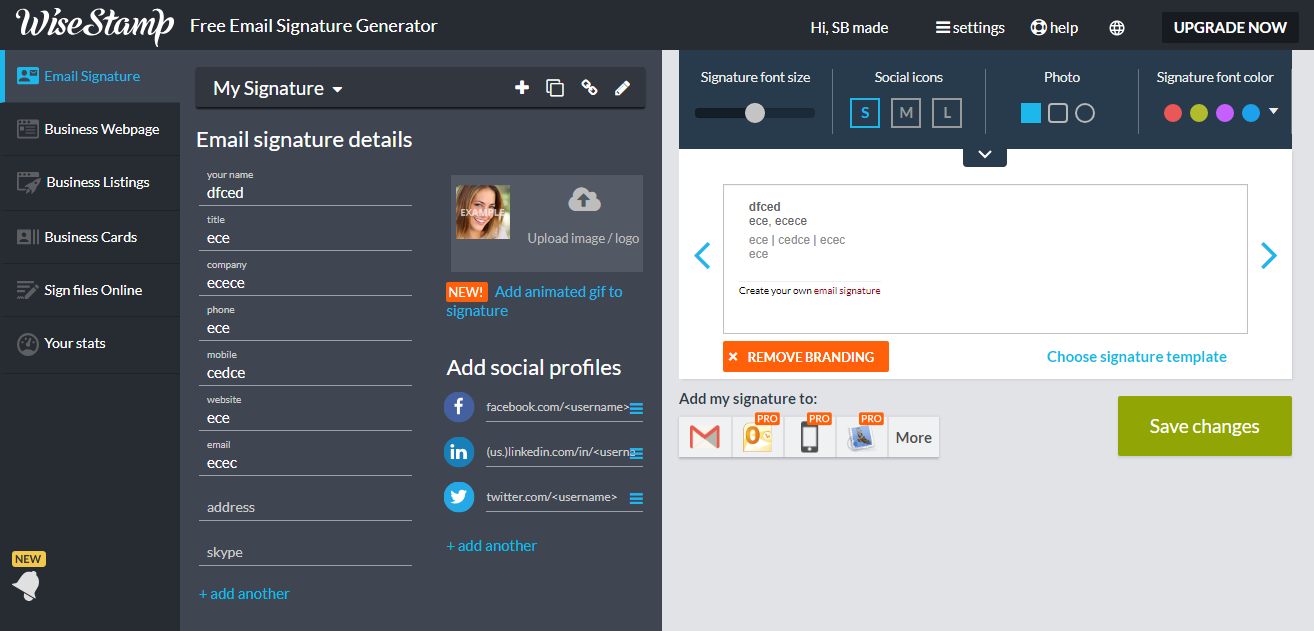The image size is (1314, 631).
Task: Click the upload image / logo cloud icon
Action: click(x=583, y=199)
